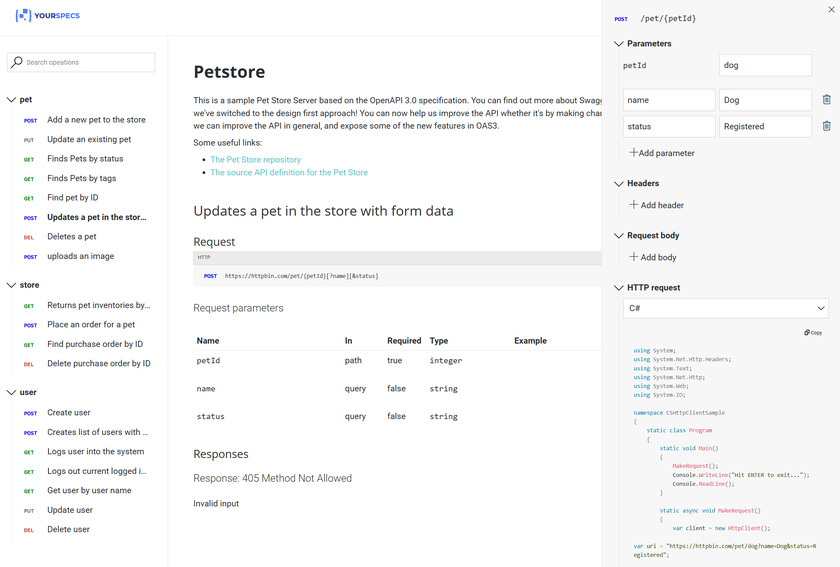Open the C# language dropdown
840x567 pixels.
coord(725,308)
